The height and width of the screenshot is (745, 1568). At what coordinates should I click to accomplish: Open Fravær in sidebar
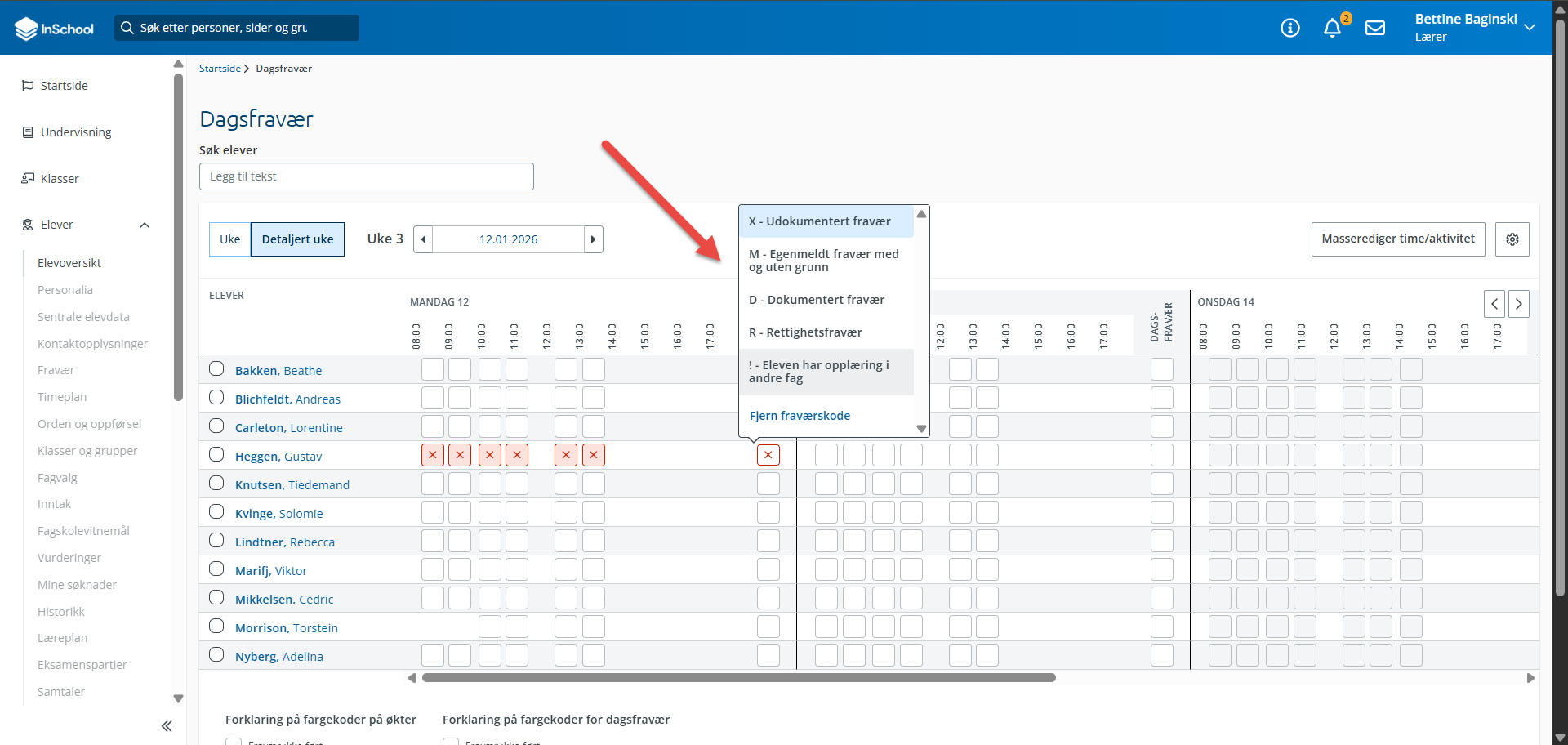point(56,370)
